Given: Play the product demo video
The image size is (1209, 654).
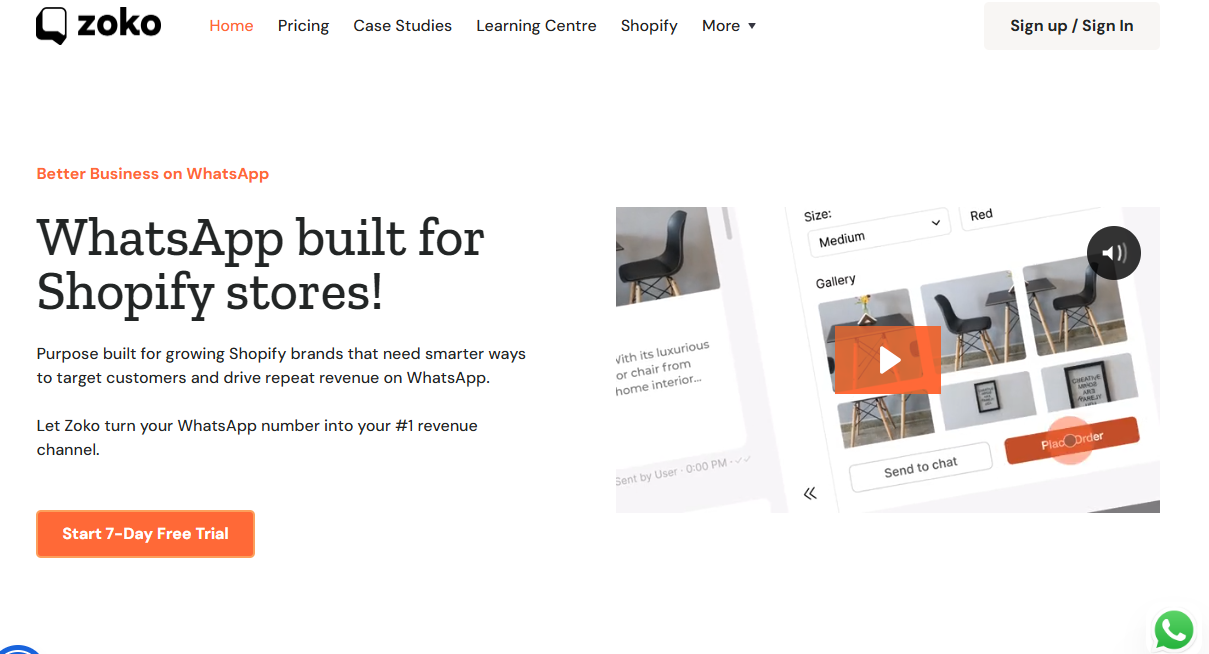Looking at the screenshot, I should [888, 359].
